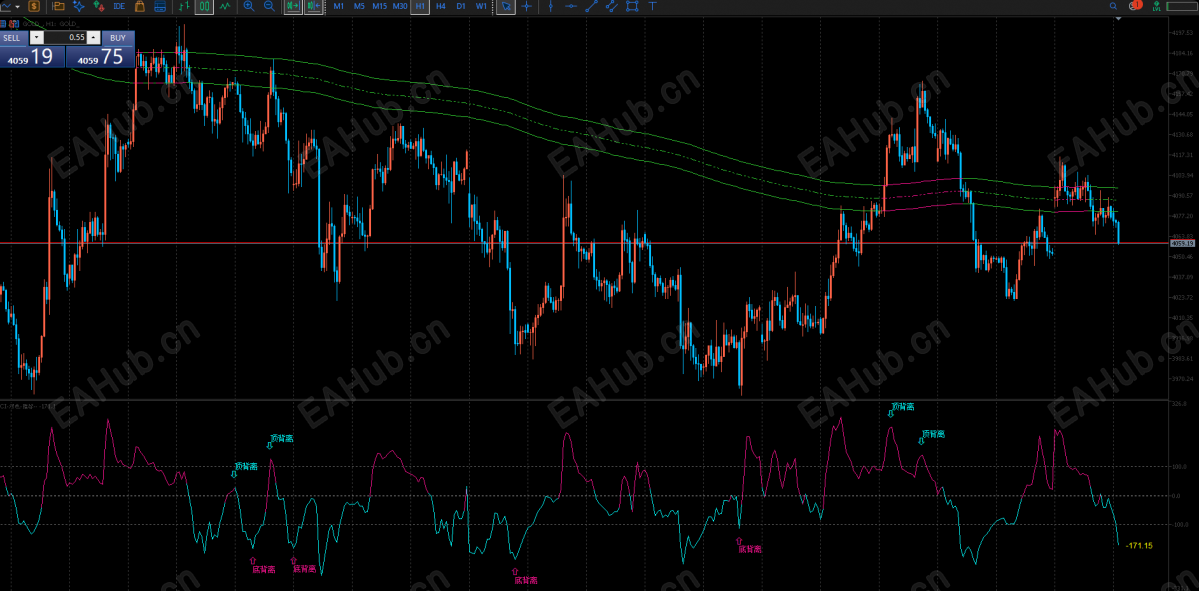
Task: Click the 100.0 level label in indicator window
Action: [x=1180, y=466]
